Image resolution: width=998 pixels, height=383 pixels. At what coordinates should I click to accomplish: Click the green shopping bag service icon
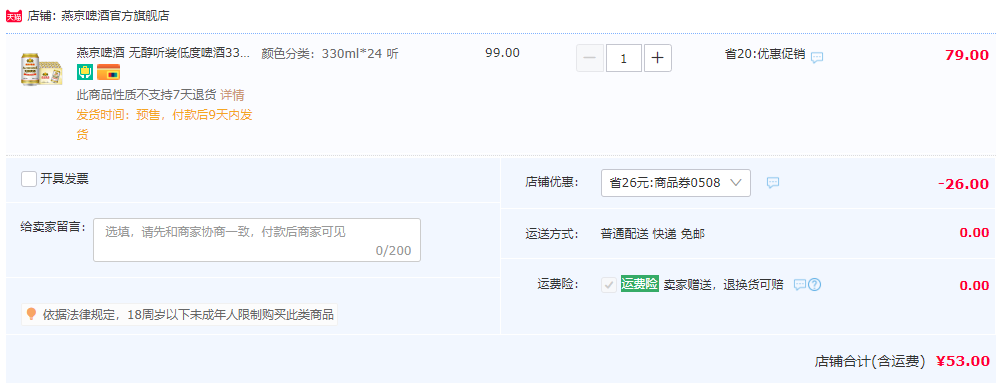tap(85, 73)
